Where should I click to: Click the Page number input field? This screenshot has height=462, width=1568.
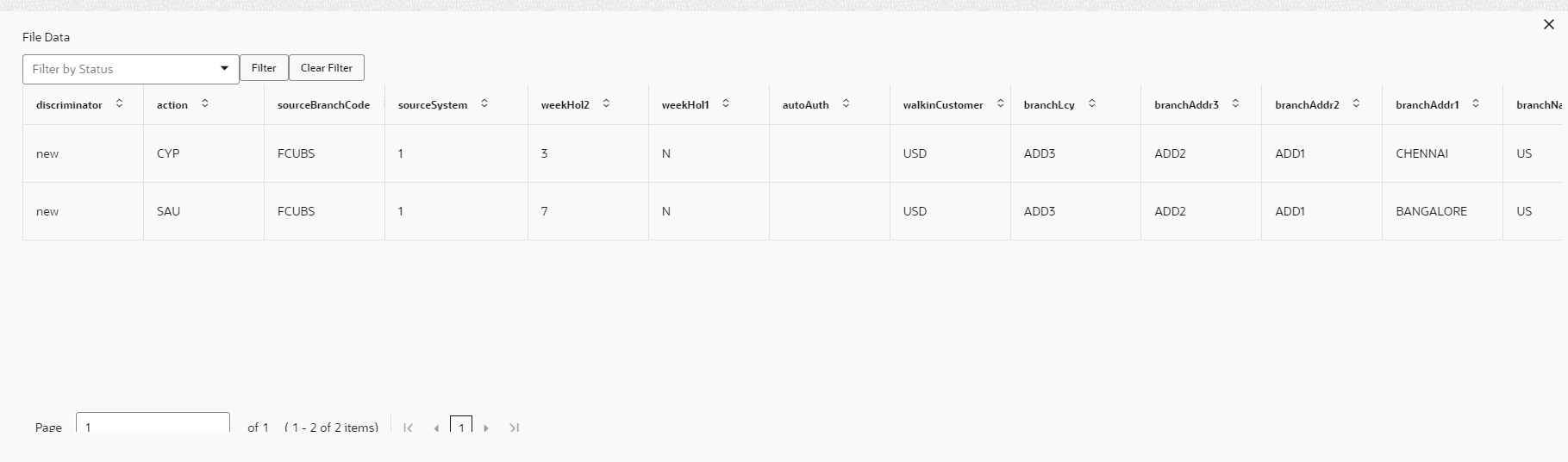point(153,426)
